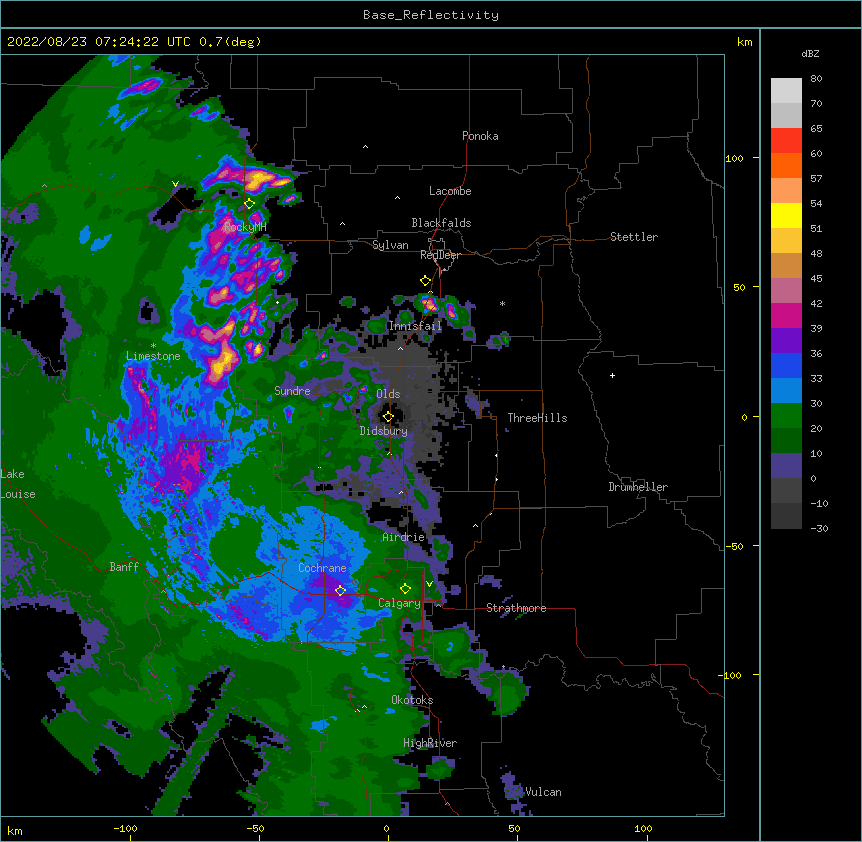Click the 80 value in dBZ legend
This screenshot has width=862, height=842.
click(816, 79)
